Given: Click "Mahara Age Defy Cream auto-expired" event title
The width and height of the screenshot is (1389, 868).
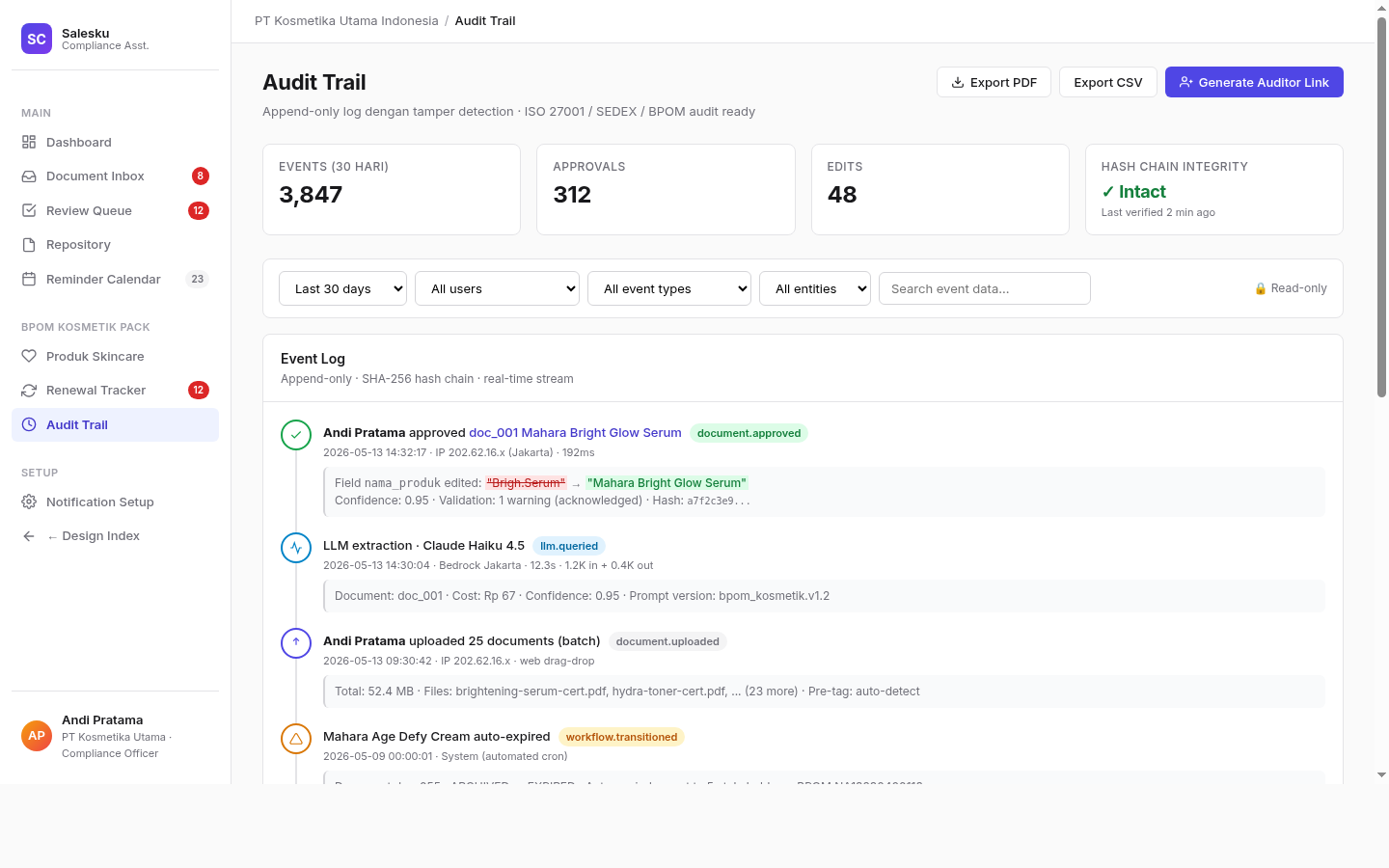Looking at the screenshot, I should 436,736.
